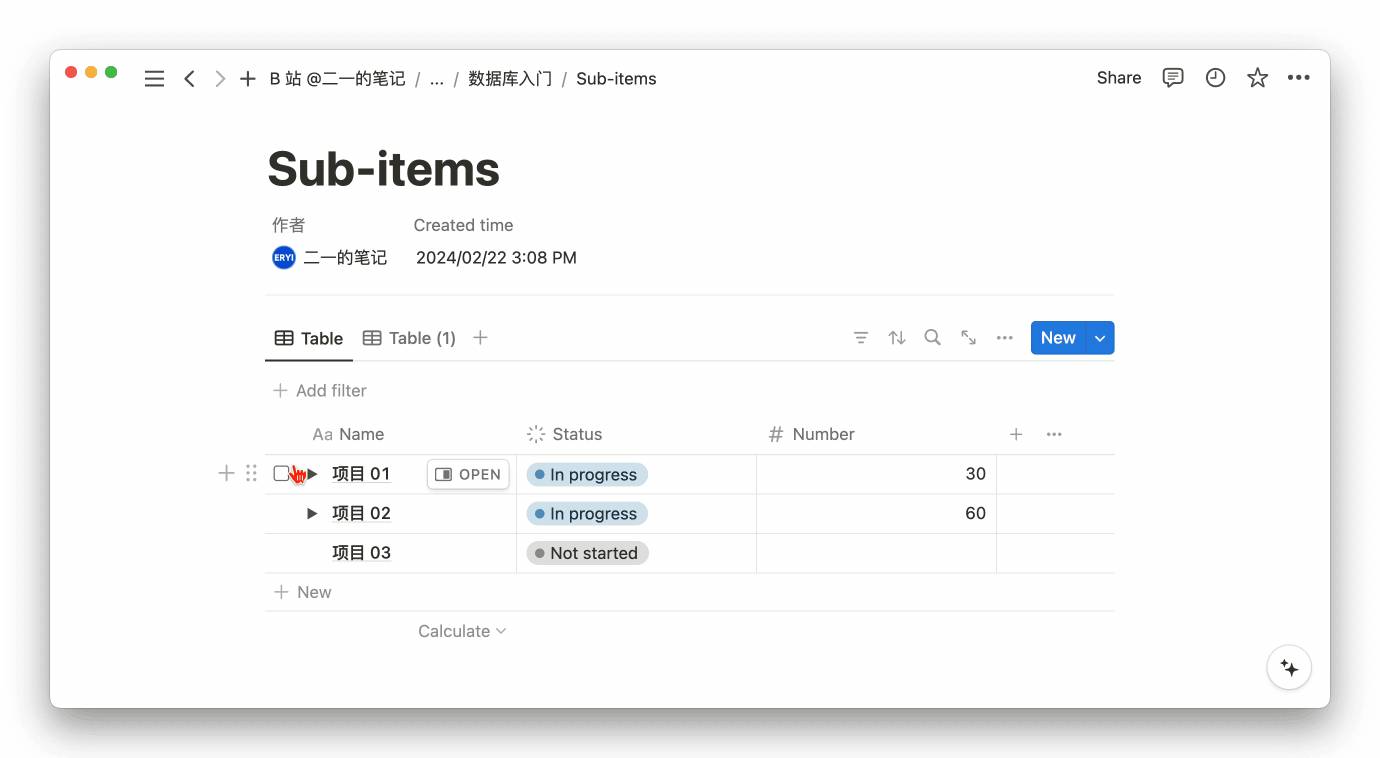Image resolution: width=1380 pixels, height=758 pixels.
Task: Click the filter icon in database toolbar
Action: point(861,338)
